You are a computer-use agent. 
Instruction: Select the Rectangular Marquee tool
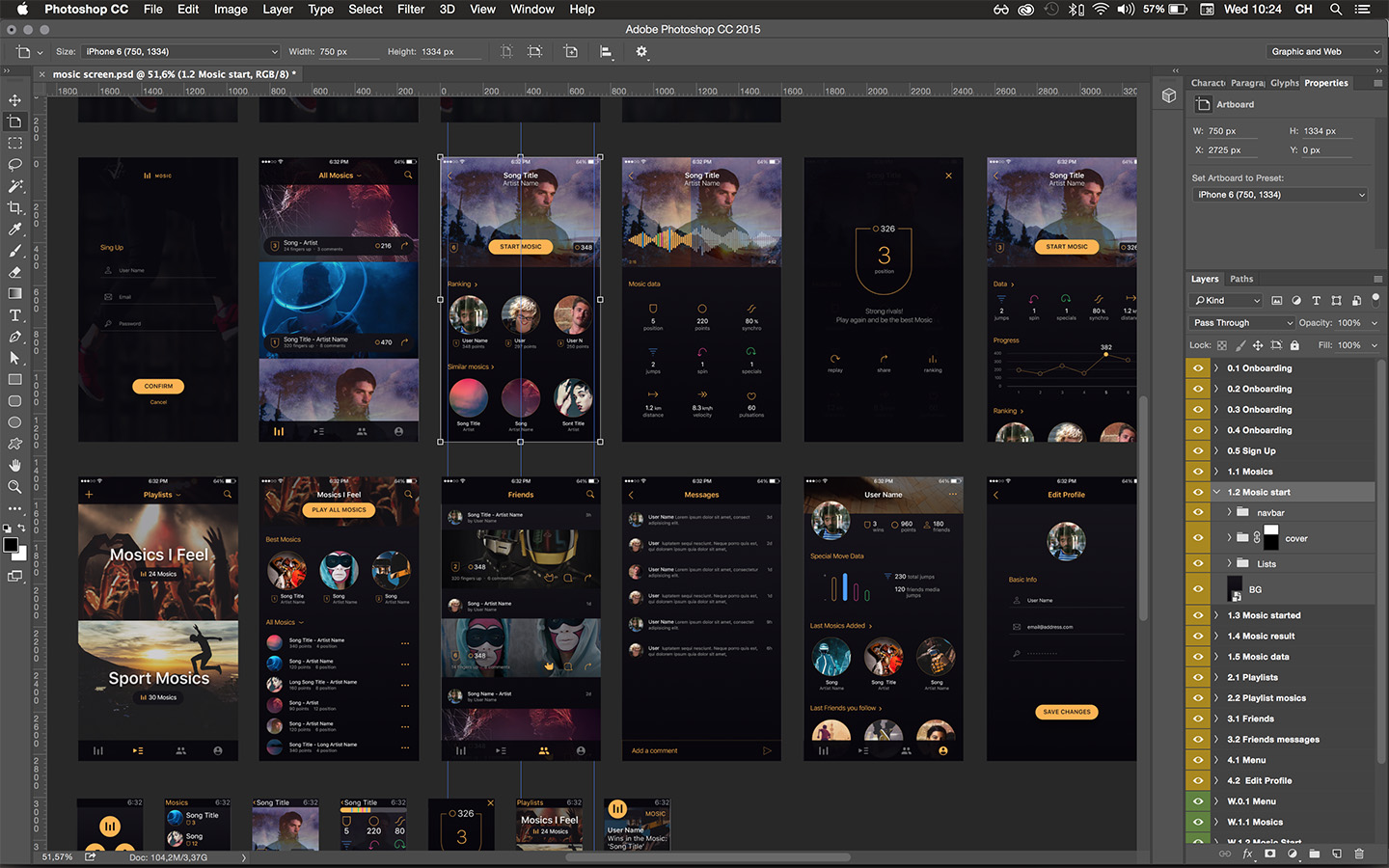point(14,143)
